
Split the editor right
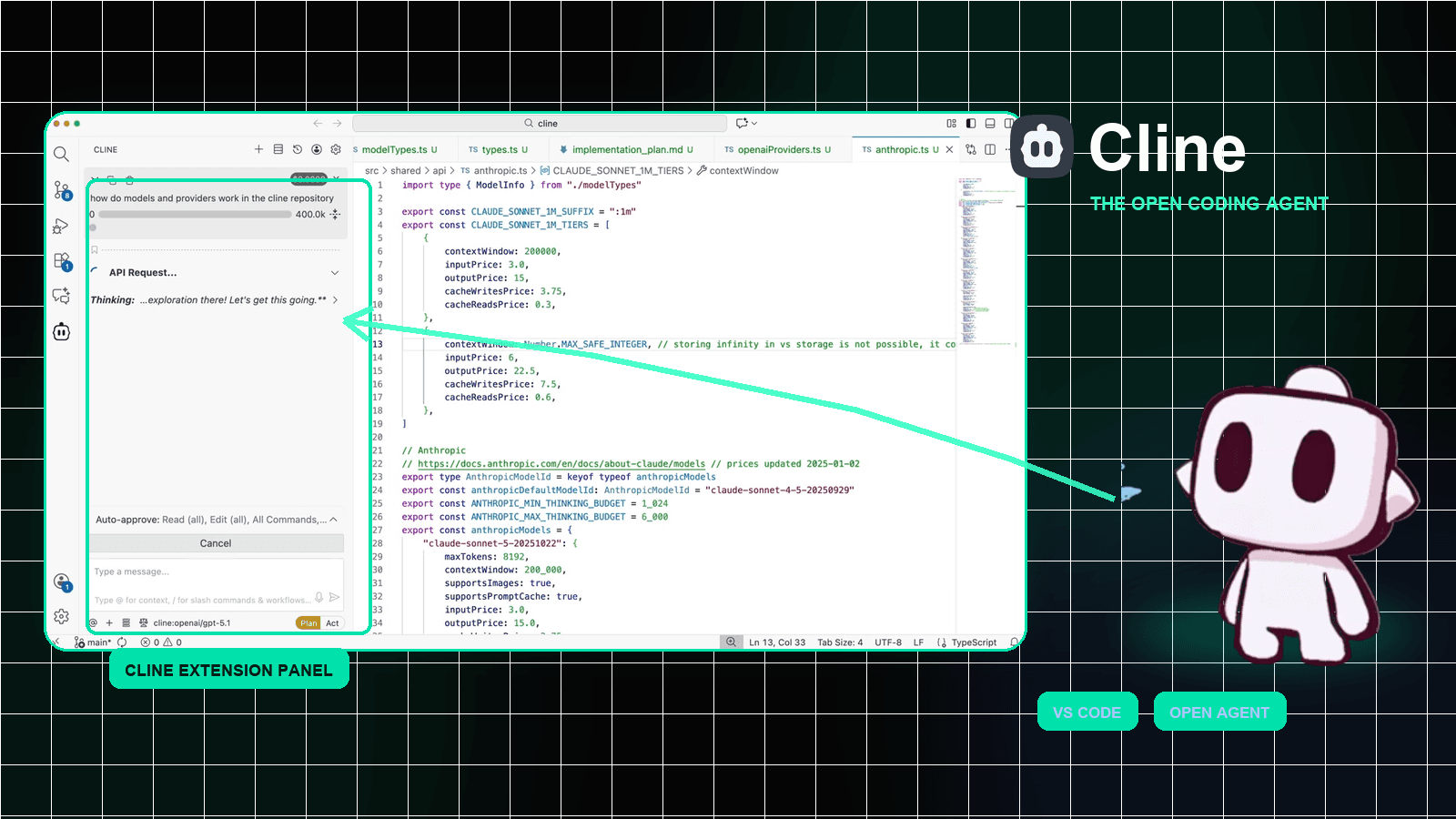[990, 149]
